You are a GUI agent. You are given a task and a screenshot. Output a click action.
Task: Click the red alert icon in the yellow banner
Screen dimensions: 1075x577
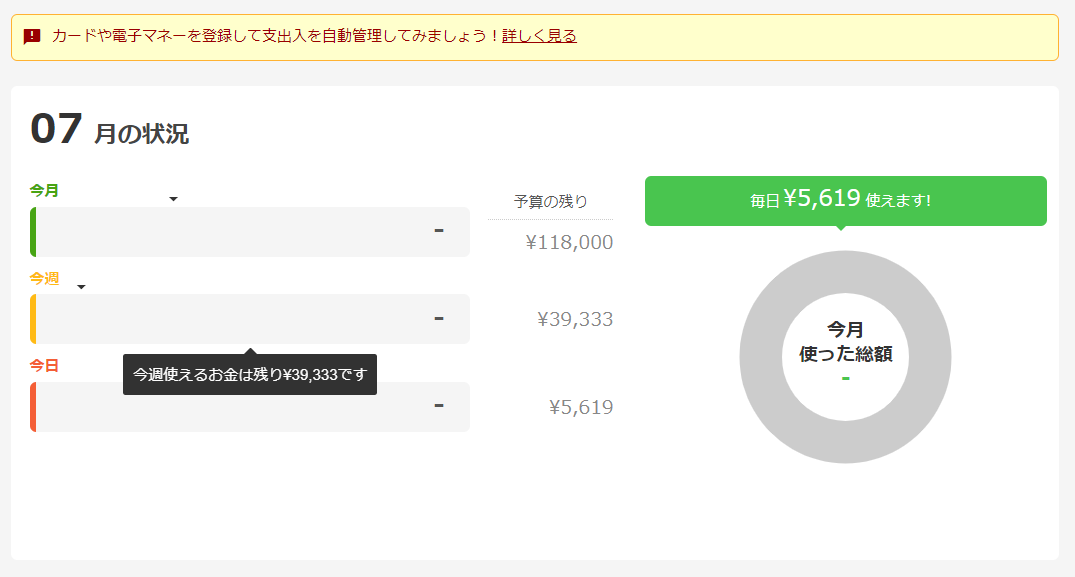32,37
